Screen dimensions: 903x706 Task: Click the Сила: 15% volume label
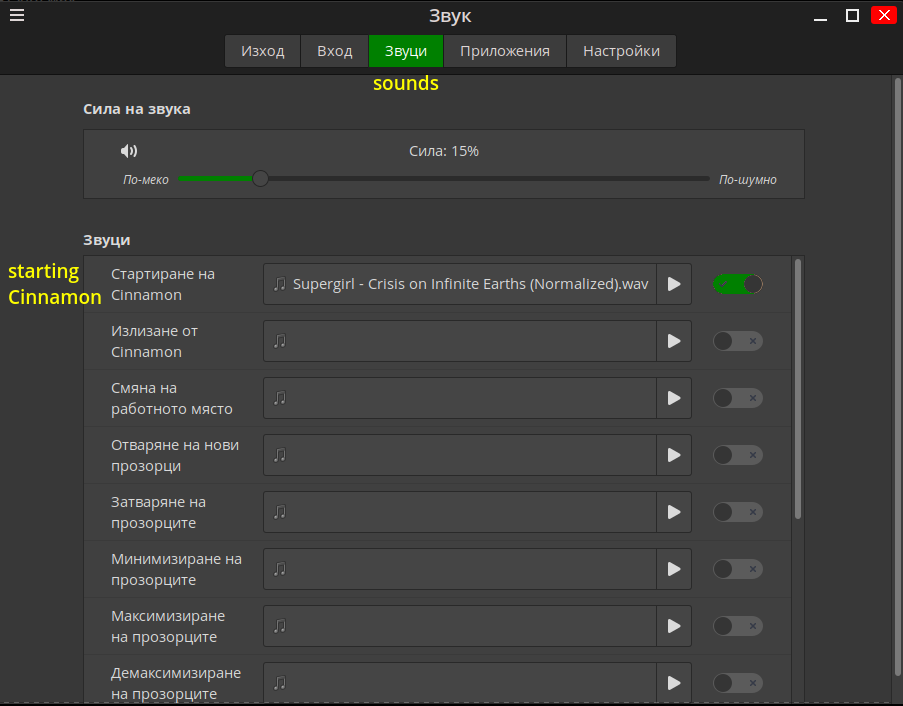444,151
